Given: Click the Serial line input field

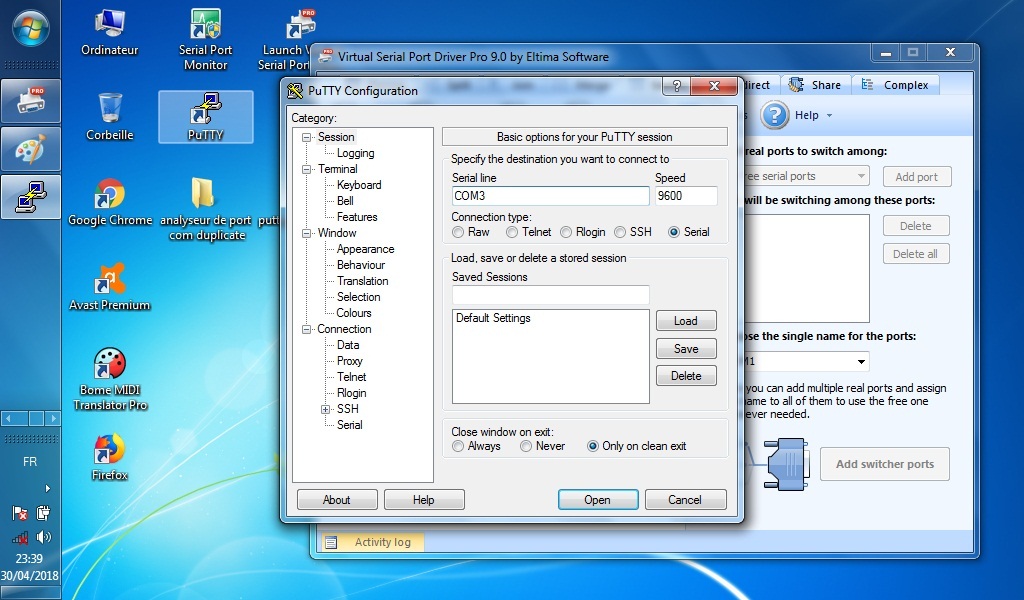Looking at the screenshot, I should click(551, 196).
